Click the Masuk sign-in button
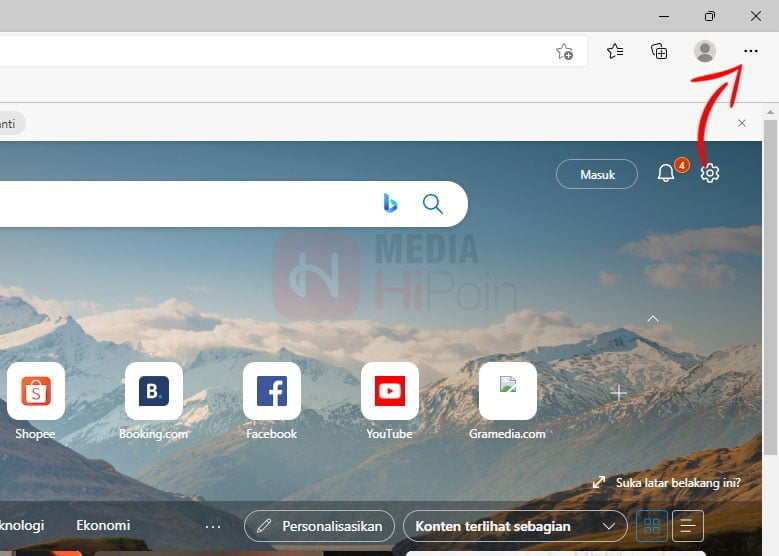Image resolution: width=779 pixels, height=556 pixels. pyautogui.click(x=597, y=174)
